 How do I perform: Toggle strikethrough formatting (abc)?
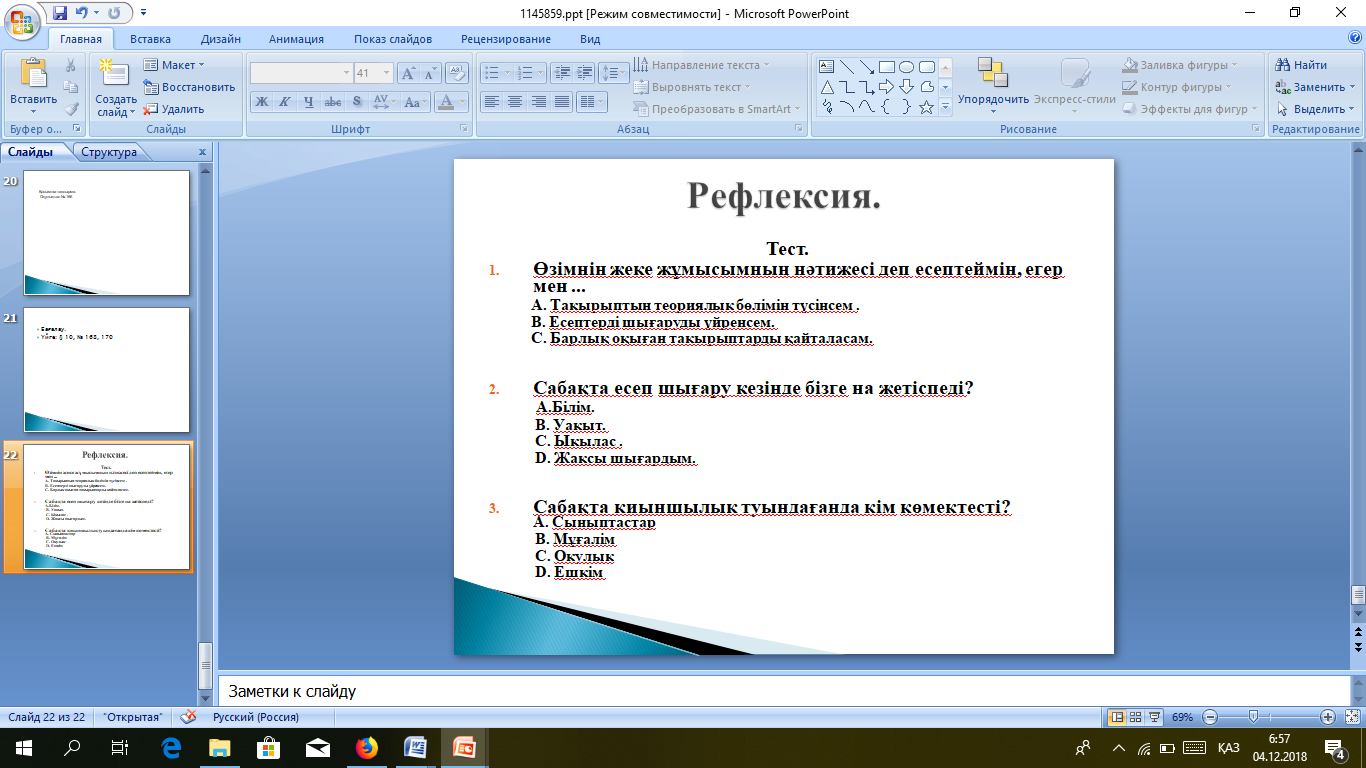coord(333,101)
